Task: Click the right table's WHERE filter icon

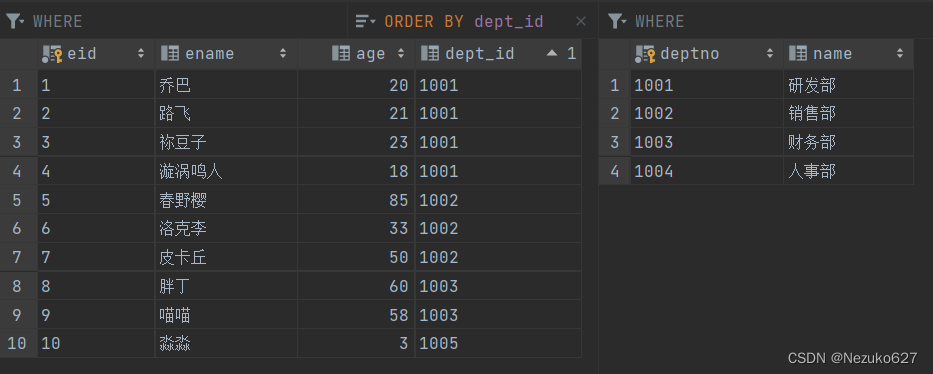Action: (x=618, y=21)
